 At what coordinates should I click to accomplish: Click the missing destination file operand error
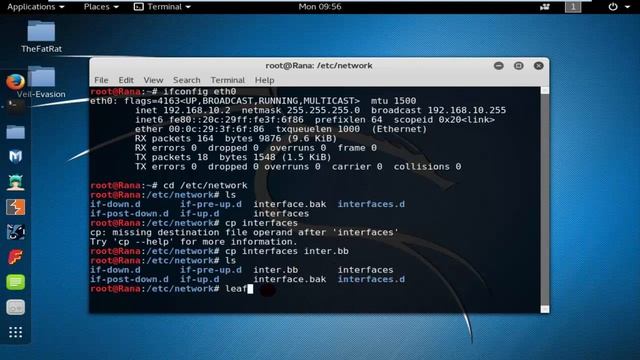(244, 232)
